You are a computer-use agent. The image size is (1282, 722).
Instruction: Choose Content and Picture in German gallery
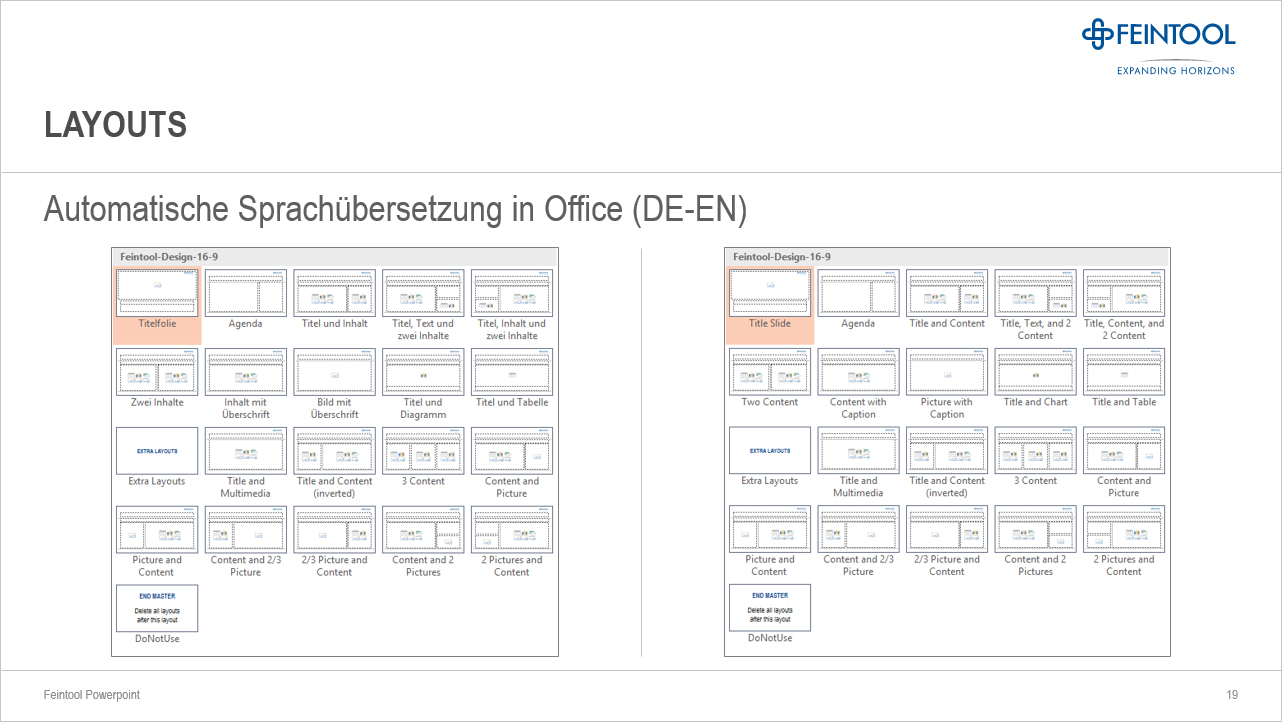point(511,451)
